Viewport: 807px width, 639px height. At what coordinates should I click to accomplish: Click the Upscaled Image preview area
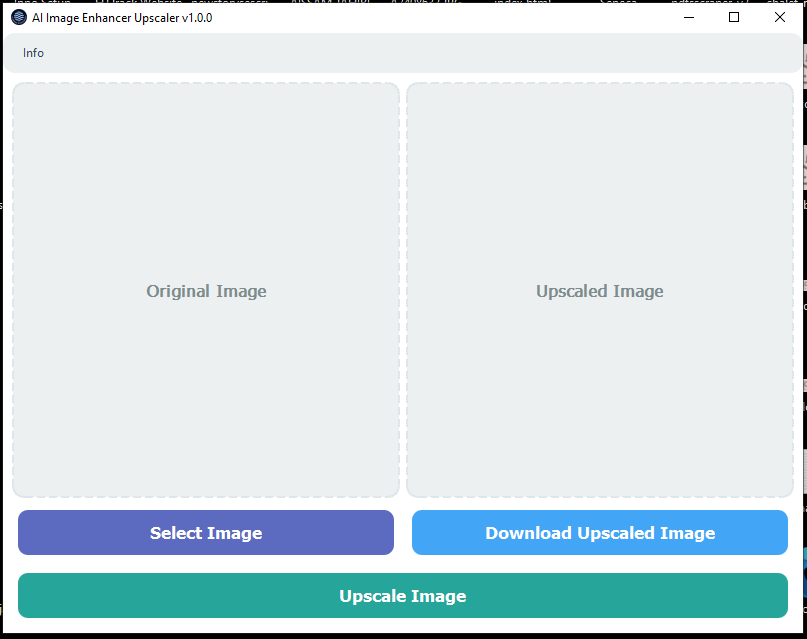click(x=600, y=290)
